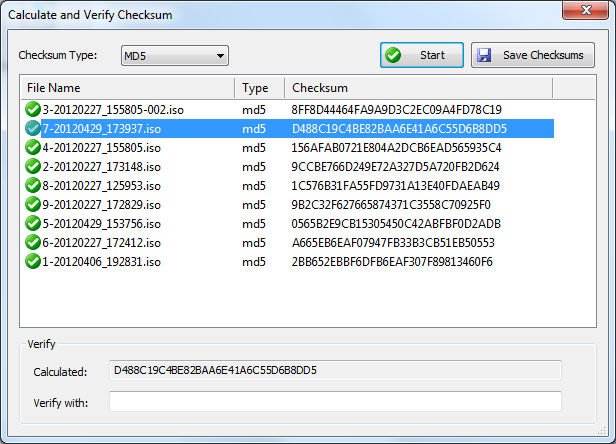Screen dimensions: 616x444
Task: Sort by File Name column header
Action: click(127, 88)
